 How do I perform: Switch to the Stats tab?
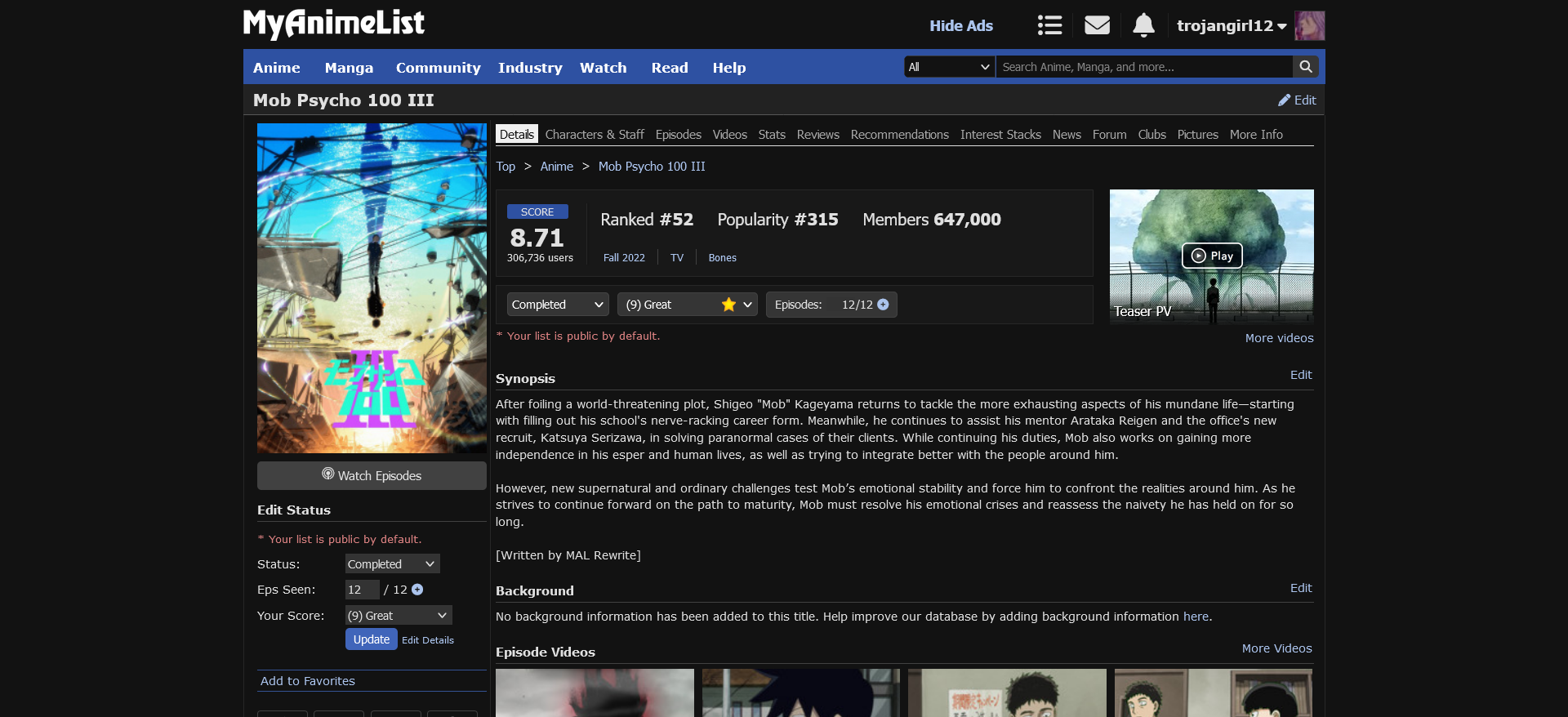point(772,134)
